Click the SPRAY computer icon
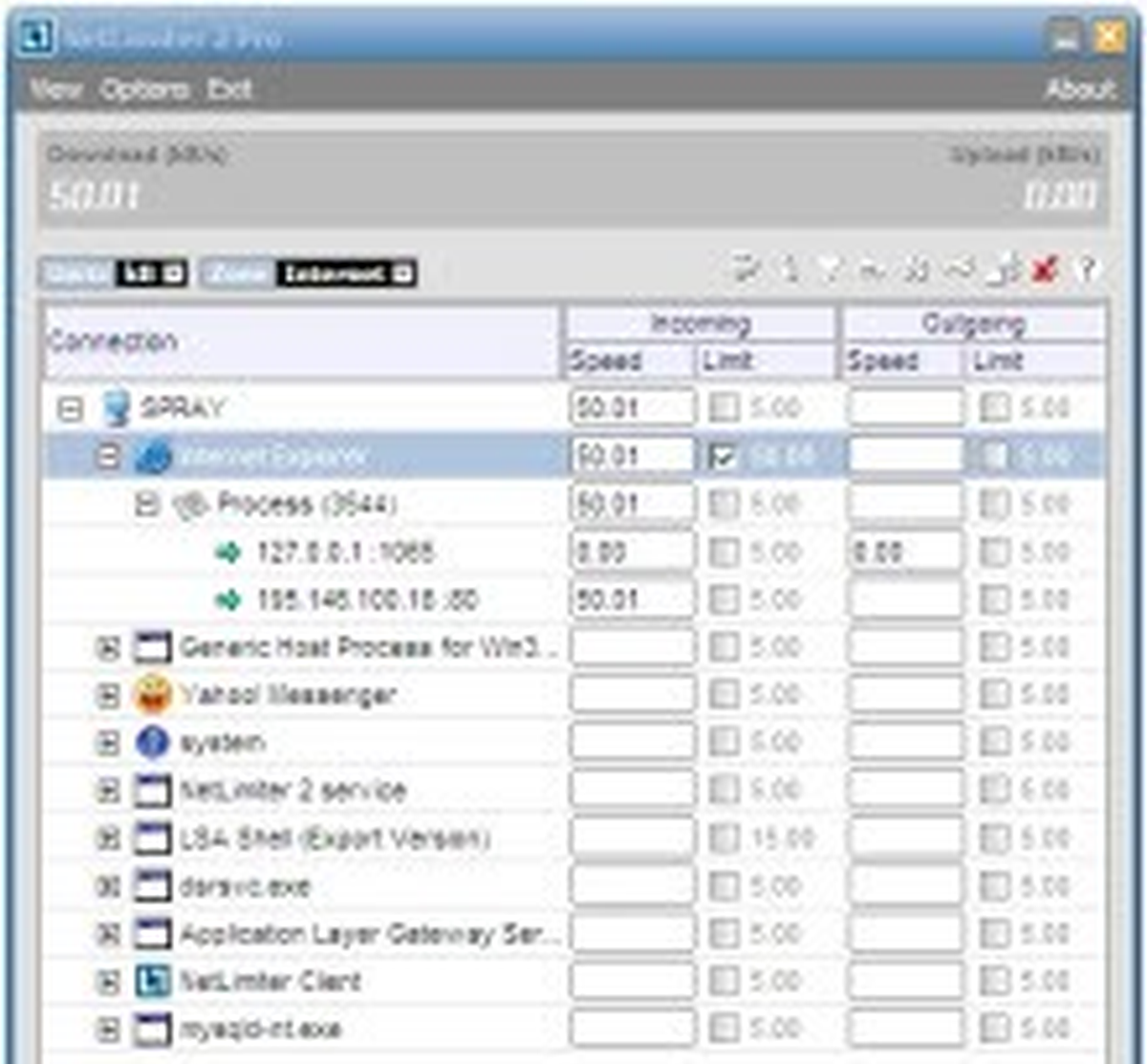 coord(117,408)
